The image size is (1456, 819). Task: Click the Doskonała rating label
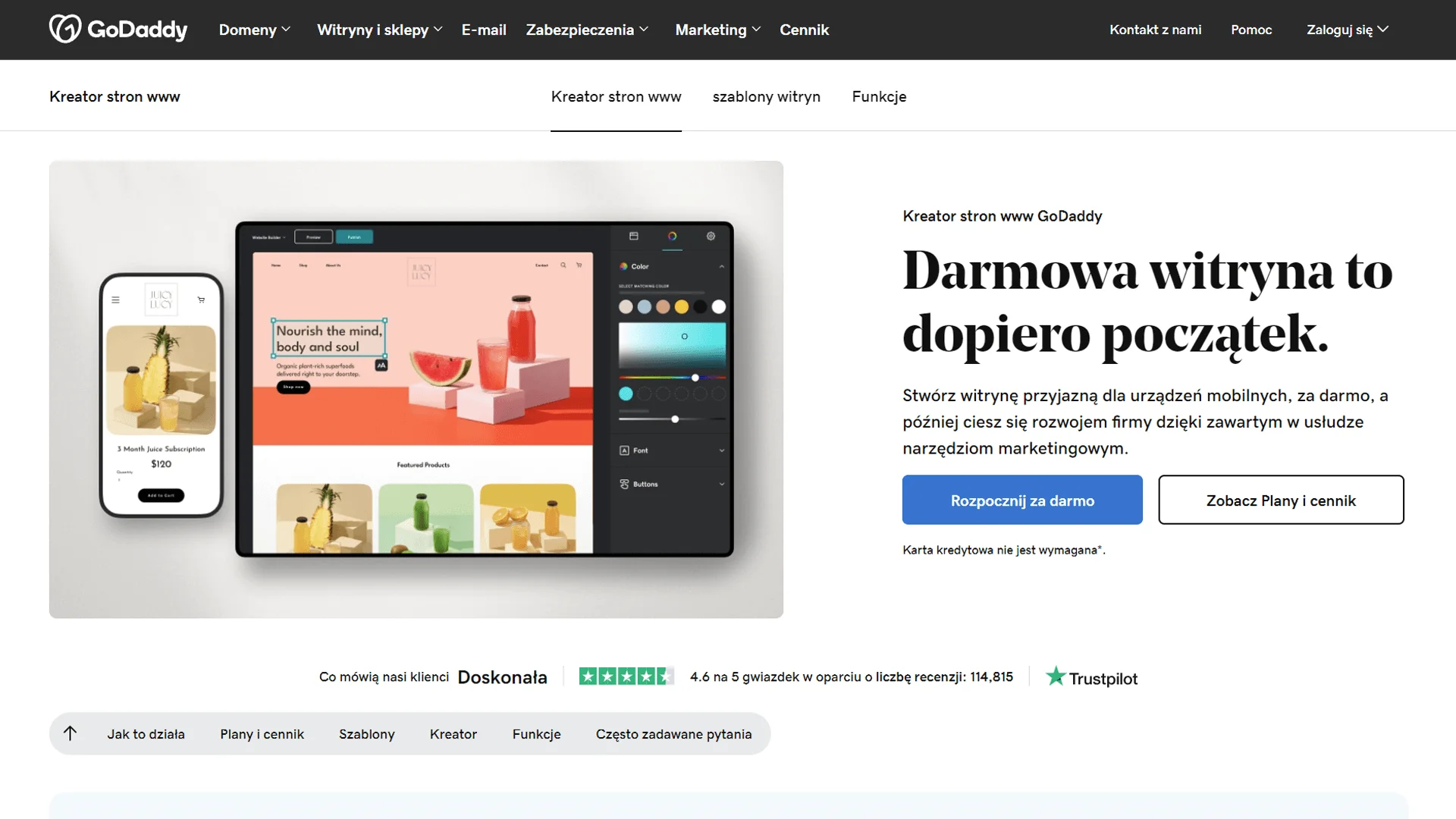[502, 677]
